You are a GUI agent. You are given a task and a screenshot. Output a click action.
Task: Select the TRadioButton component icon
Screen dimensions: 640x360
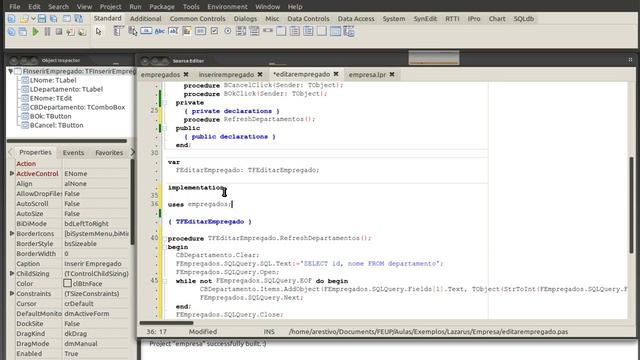point(228,31)
